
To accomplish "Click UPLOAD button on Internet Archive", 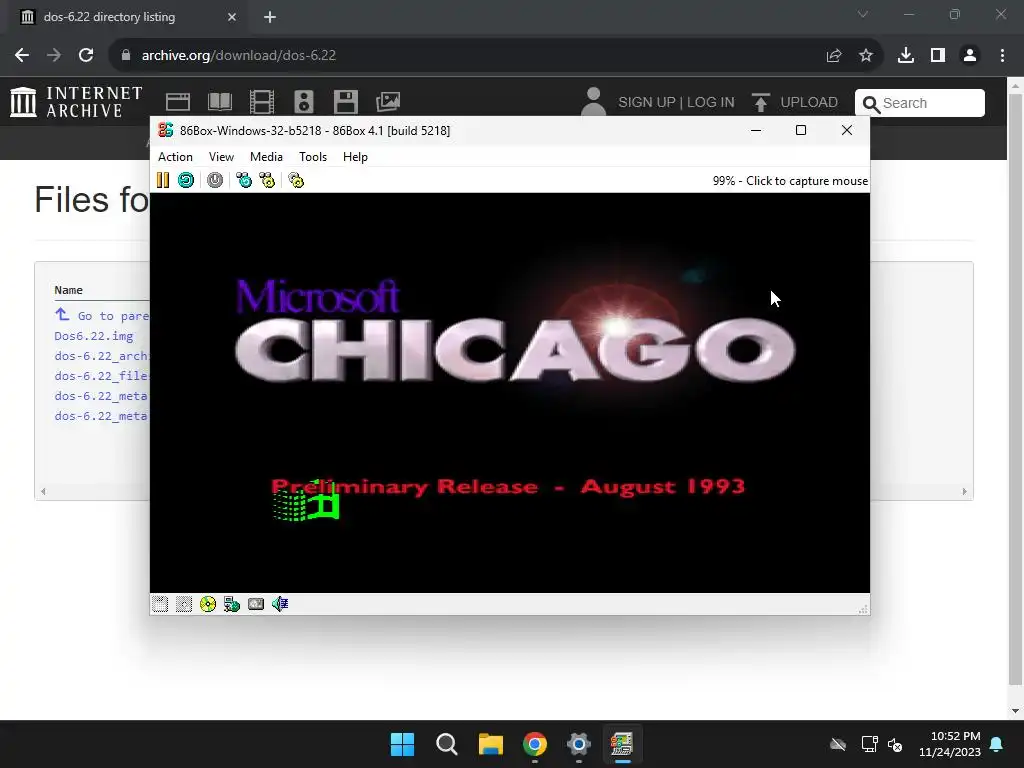I will pyautogui.click(x=795, y=103).
